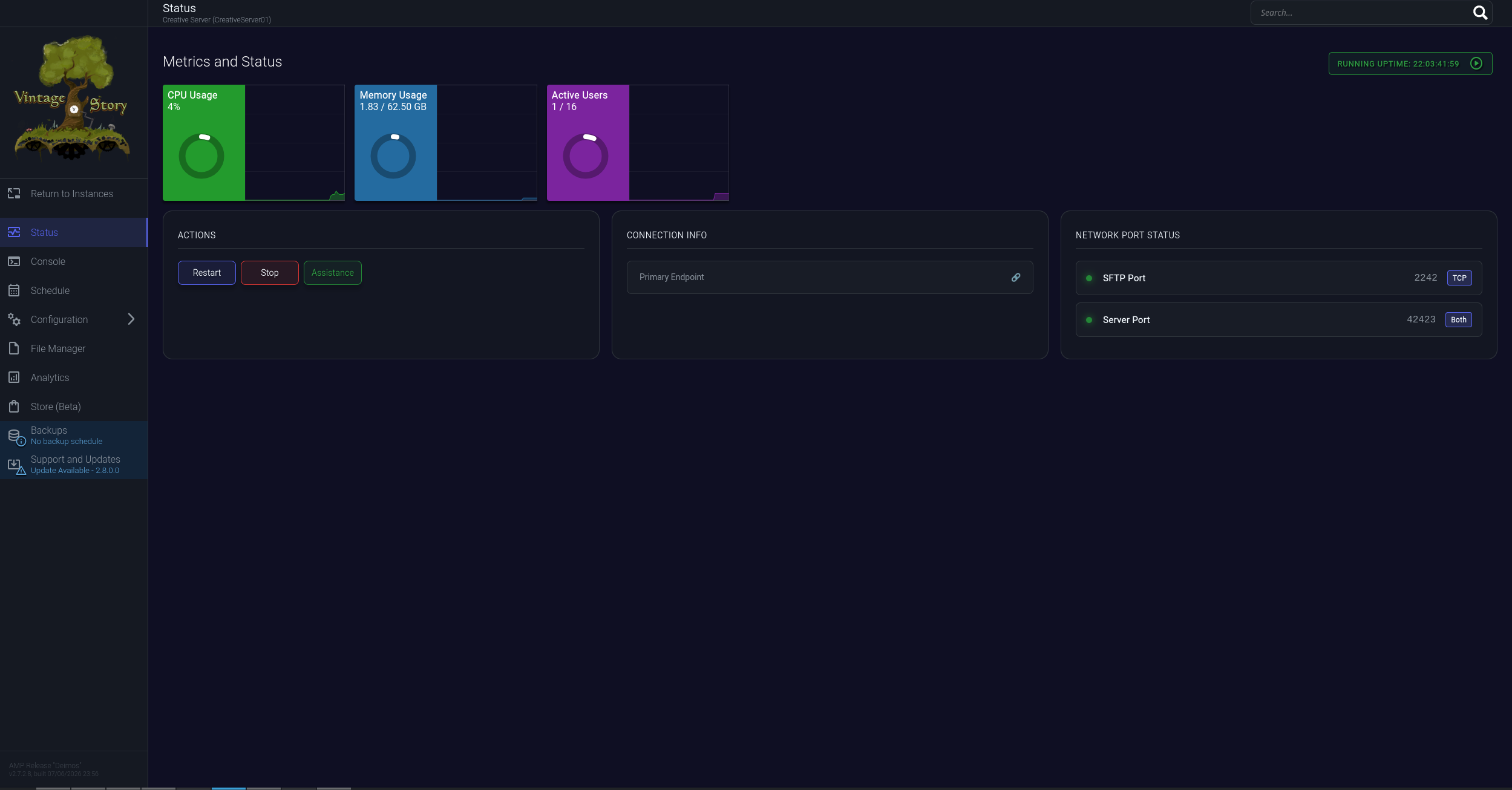The width and height of the screenshot is (1512, 790).
Task: Click the uptime play circle icon
Action: coord(1476,64)
